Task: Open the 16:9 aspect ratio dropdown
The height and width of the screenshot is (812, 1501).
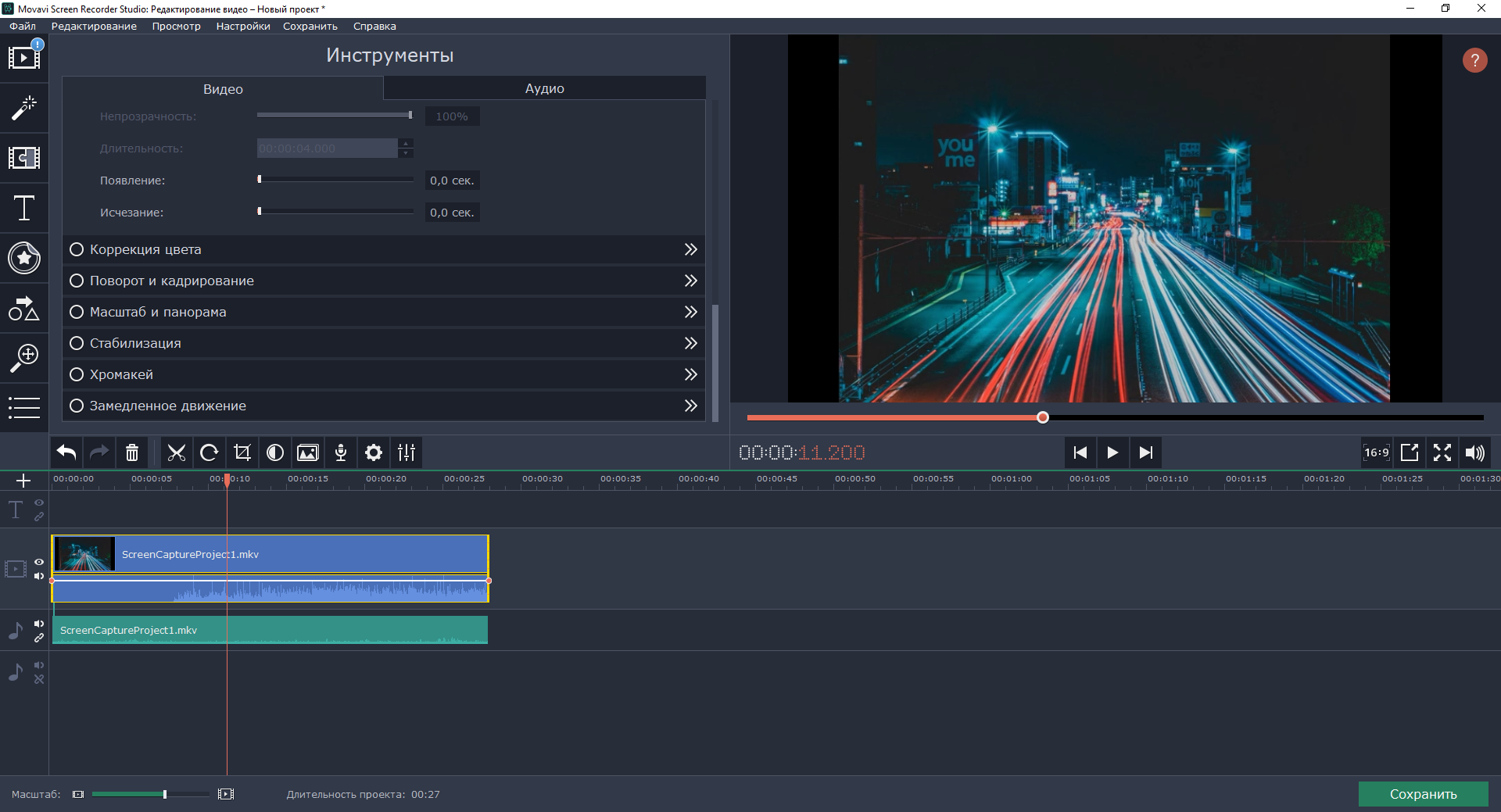Action: 1376,453
